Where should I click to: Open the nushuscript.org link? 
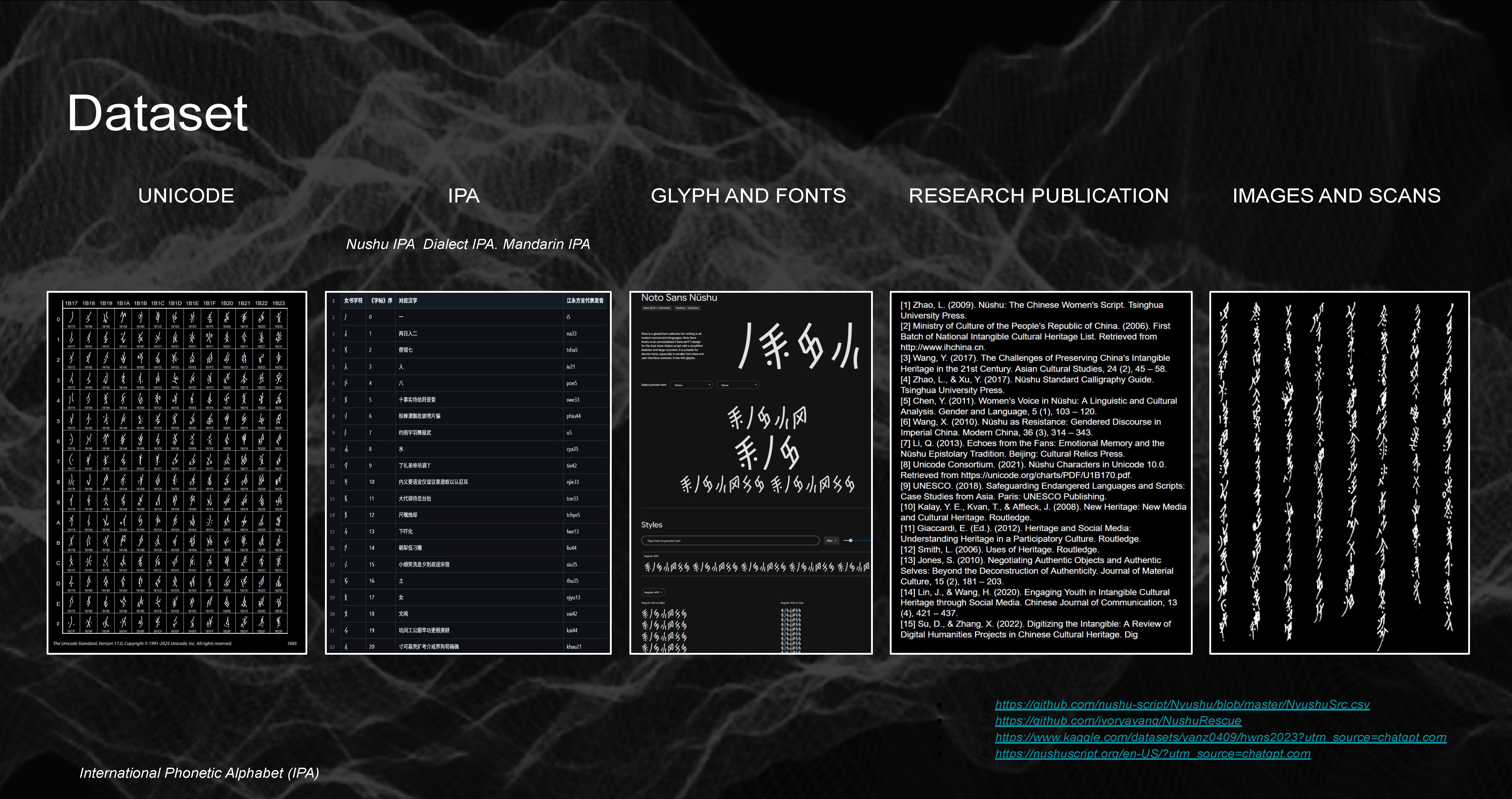click(x=1153, y=754)
